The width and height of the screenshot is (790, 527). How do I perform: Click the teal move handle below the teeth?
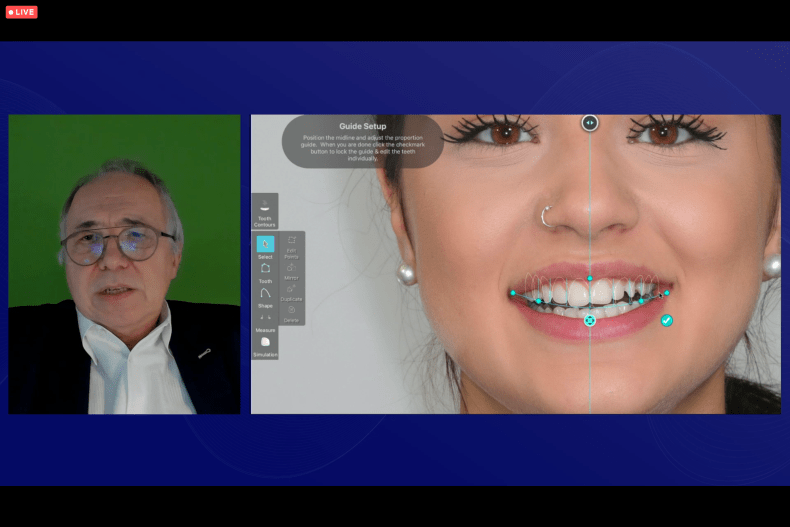pos(590,320)
